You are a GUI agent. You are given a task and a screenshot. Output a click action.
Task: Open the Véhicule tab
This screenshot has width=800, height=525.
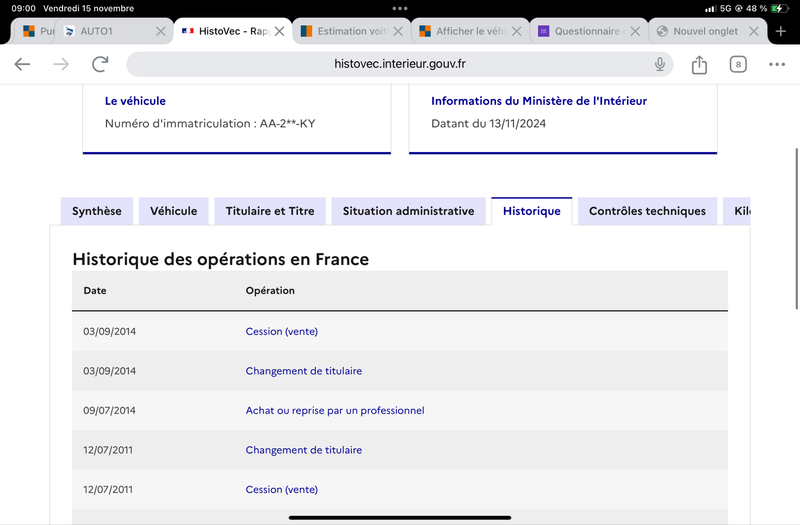[x=173, y=211]
